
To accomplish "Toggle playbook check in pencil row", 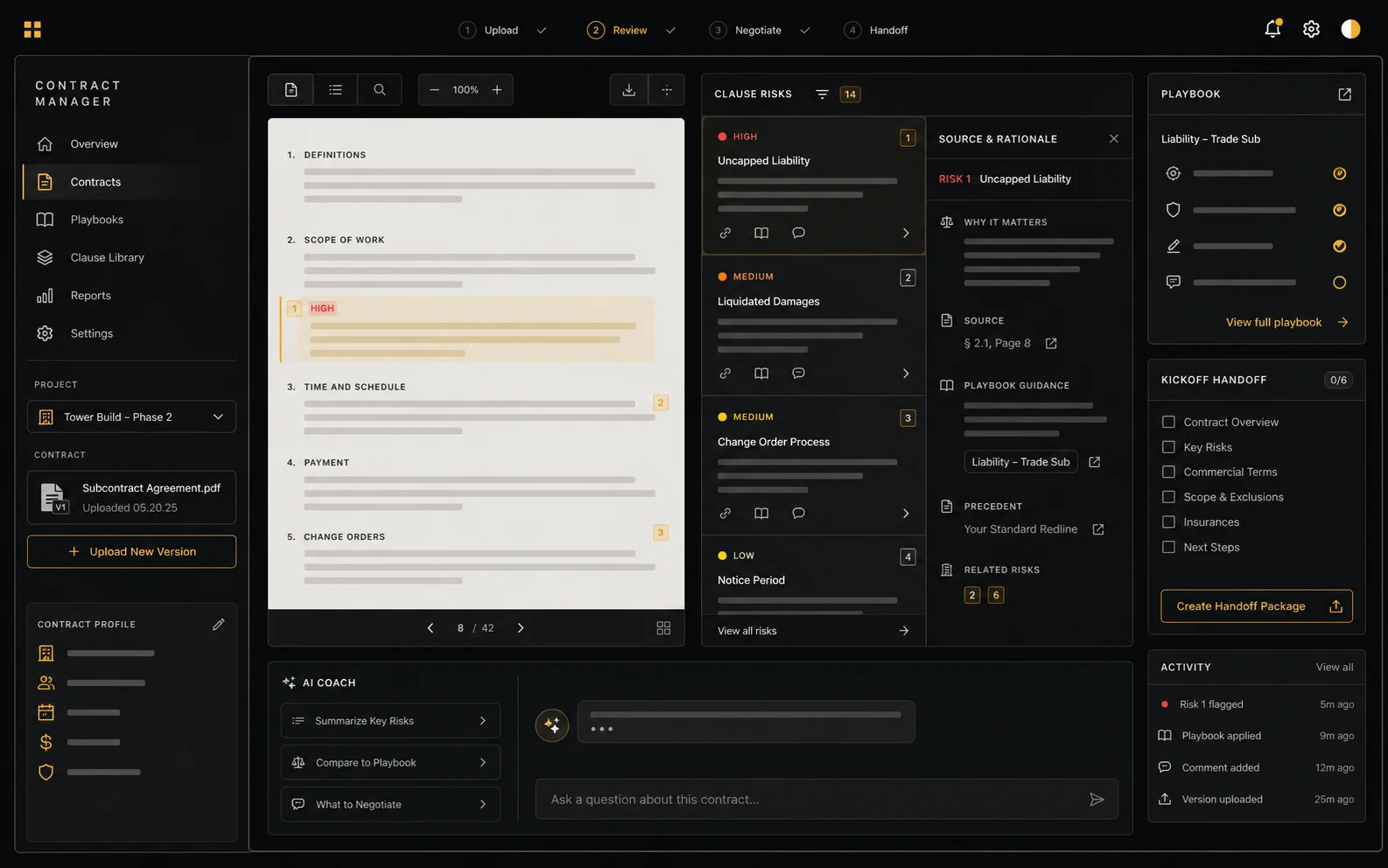I will pos(1339,246).
